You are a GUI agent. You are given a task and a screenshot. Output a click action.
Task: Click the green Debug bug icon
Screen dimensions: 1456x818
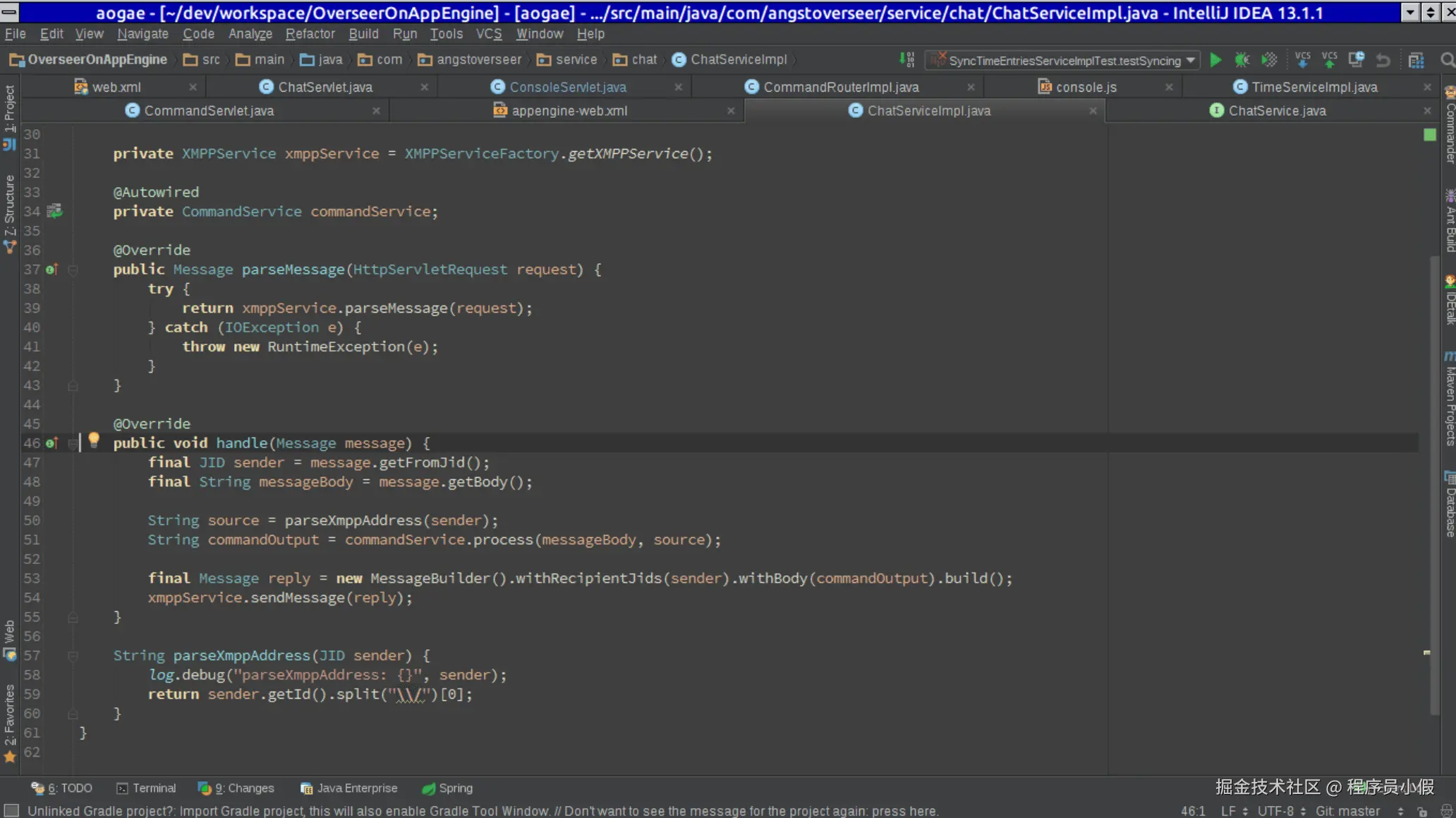coord(1242,60)
